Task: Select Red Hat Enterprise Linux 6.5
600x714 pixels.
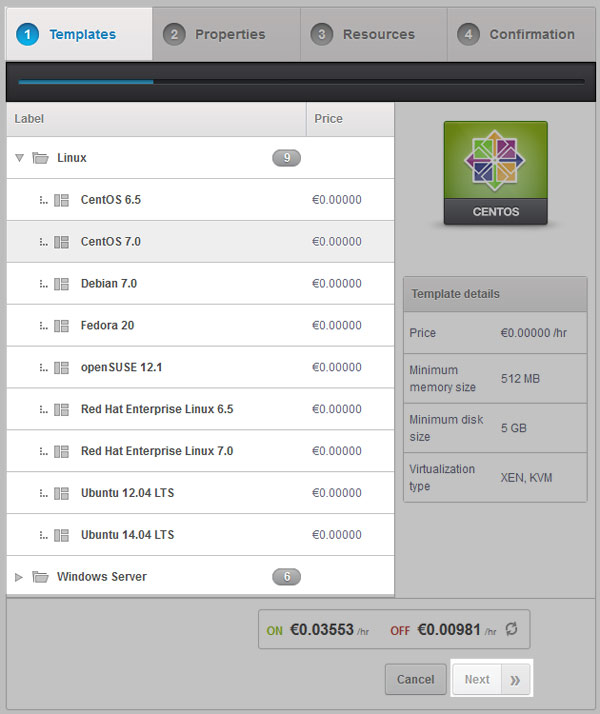Action: [200, 409]
